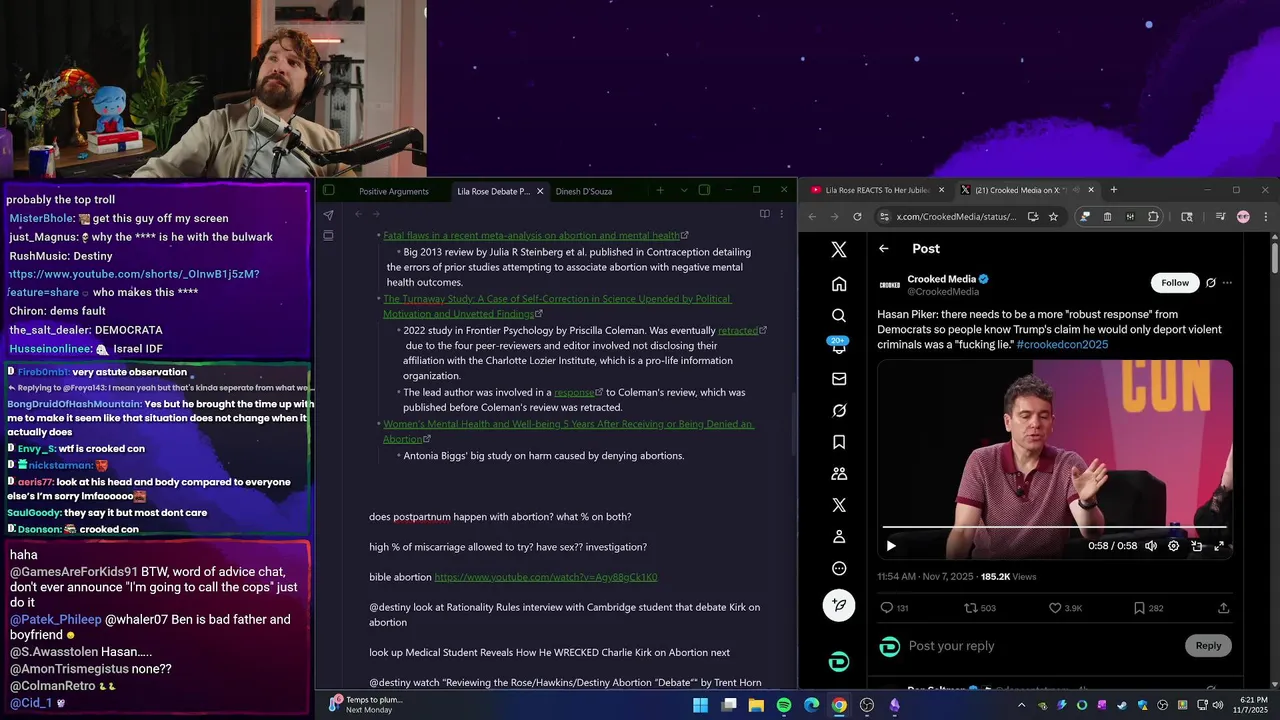Open note's more options menu in Obsidian
This screenshot has height=720, width=1280.
click(x=781, y=214)
